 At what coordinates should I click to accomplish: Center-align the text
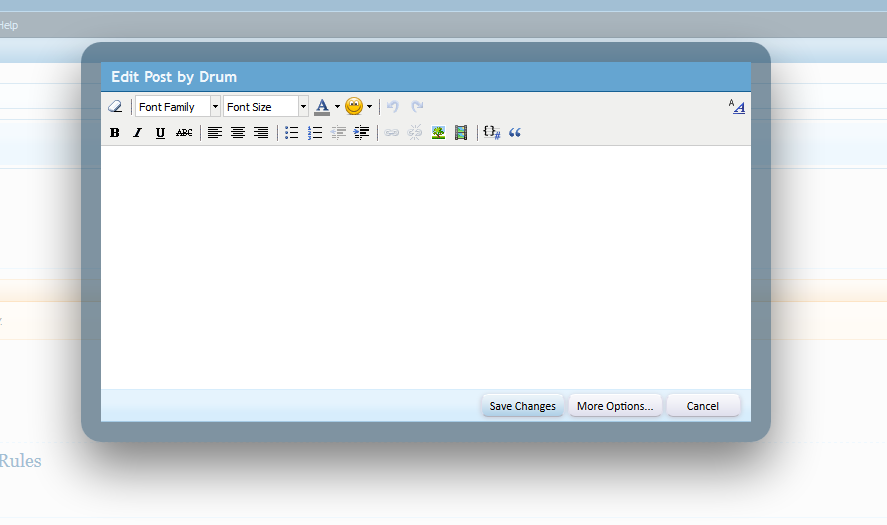point(238,132)
